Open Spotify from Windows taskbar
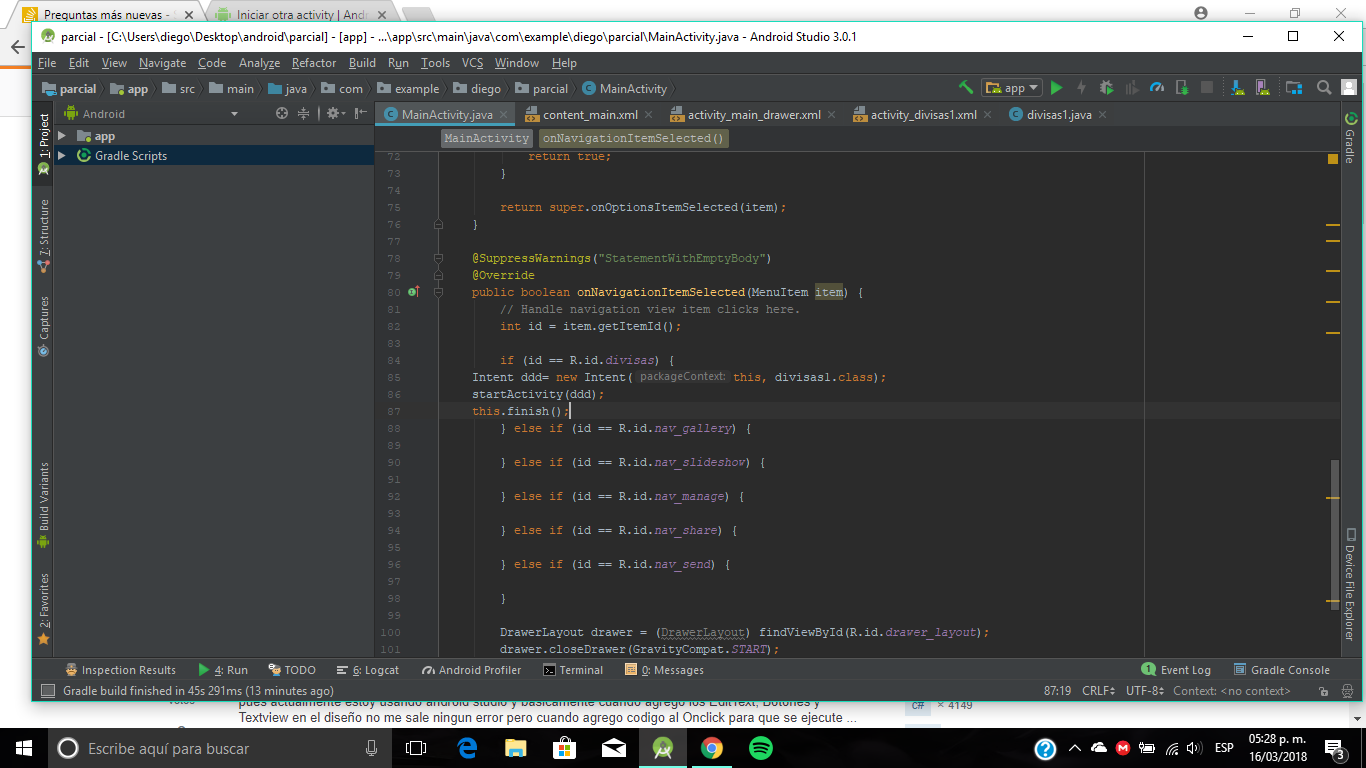 coord(761,748)
